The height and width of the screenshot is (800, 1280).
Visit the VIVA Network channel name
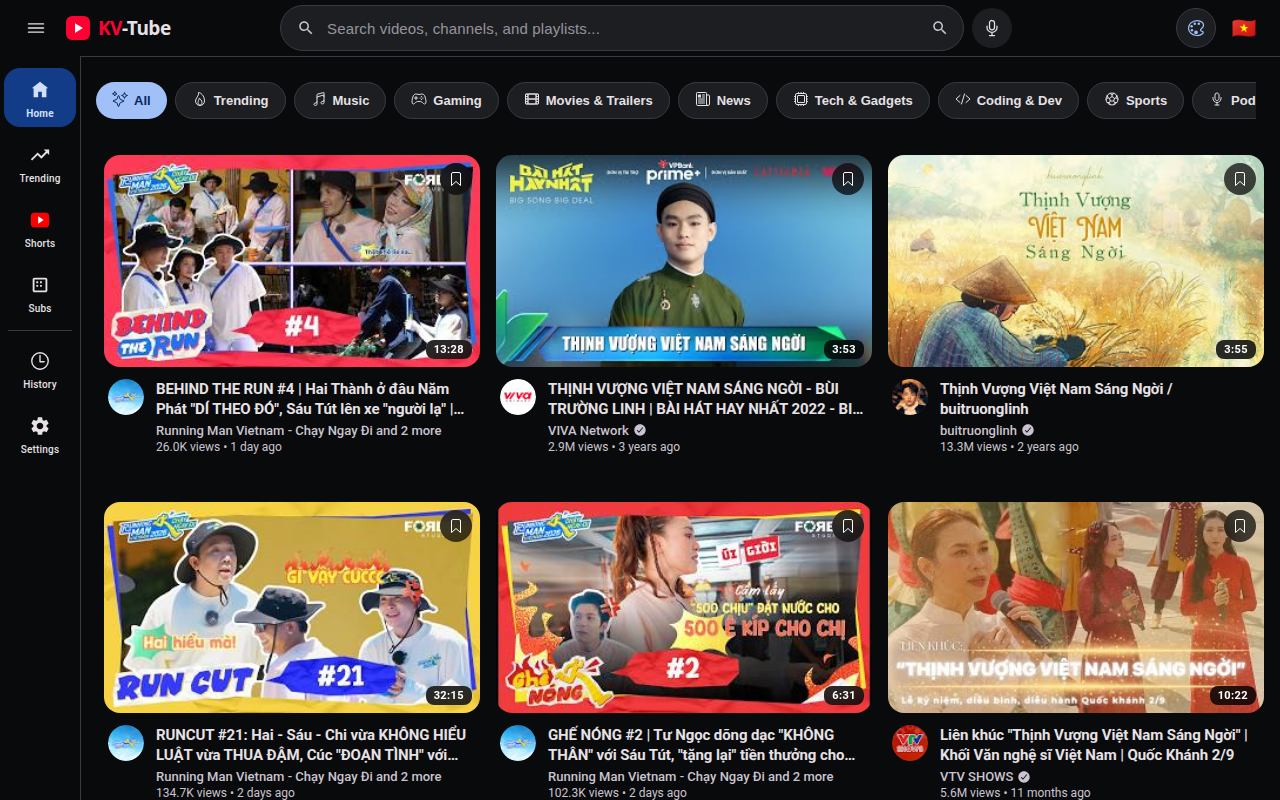coord(589,431)
